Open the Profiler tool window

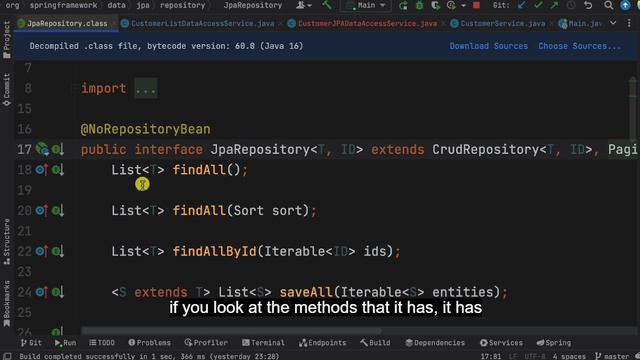[x=206, y=343]
